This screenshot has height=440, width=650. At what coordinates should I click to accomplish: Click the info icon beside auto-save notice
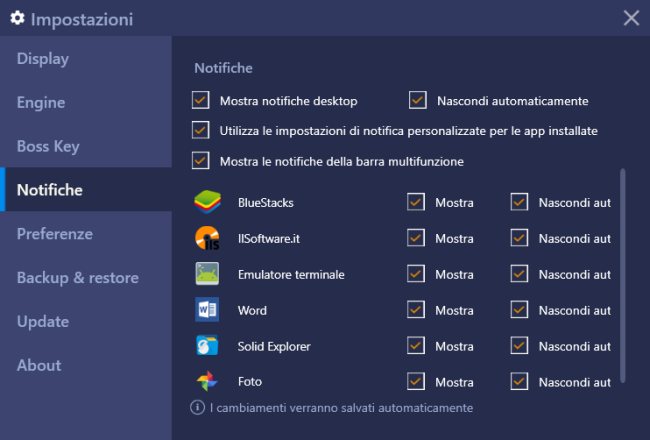click(x=197, y=408)
